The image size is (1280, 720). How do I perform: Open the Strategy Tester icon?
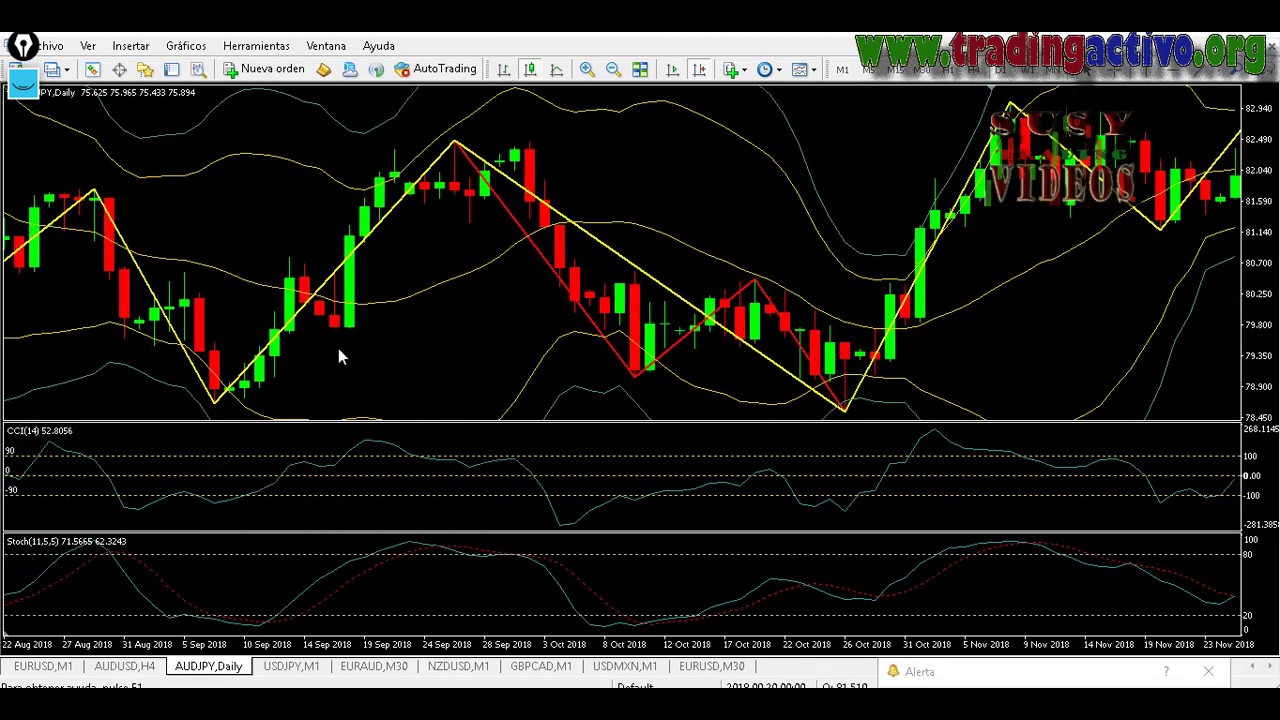click(198, 69)
